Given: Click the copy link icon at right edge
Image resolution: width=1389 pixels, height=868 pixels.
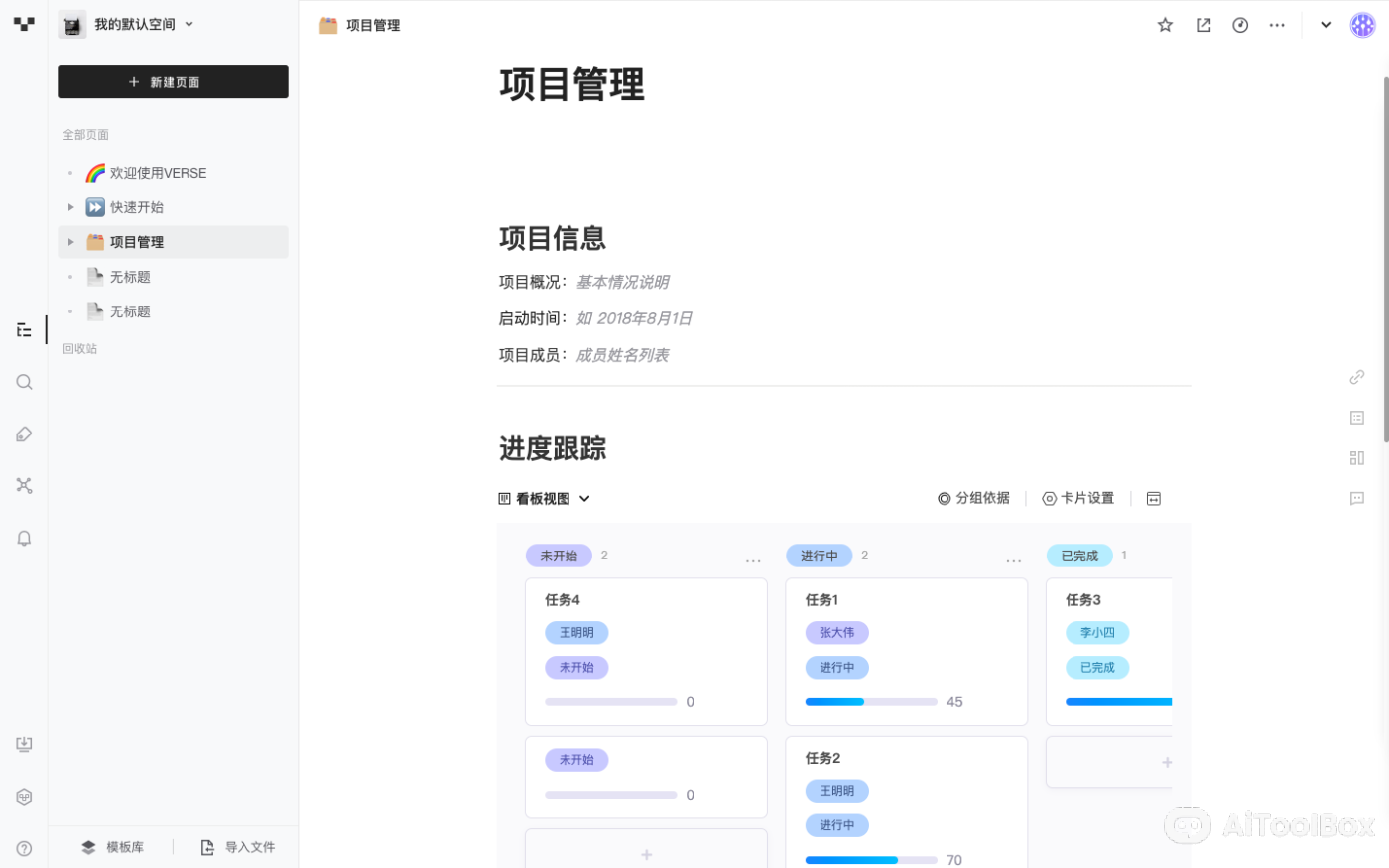Looking at the screenshot, I should coord(1356,377).
